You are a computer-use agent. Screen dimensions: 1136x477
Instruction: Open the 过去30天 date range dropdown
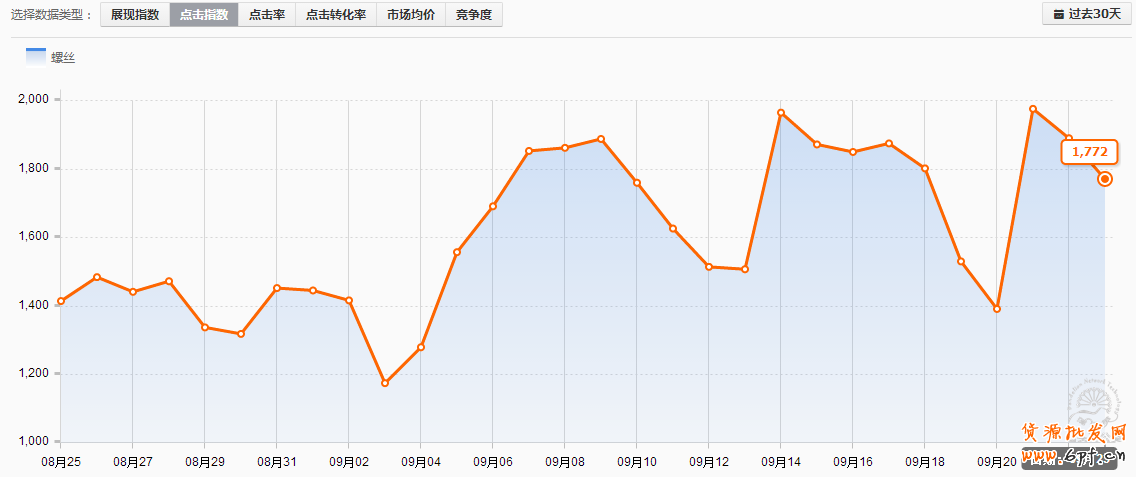pos(1087,15)
